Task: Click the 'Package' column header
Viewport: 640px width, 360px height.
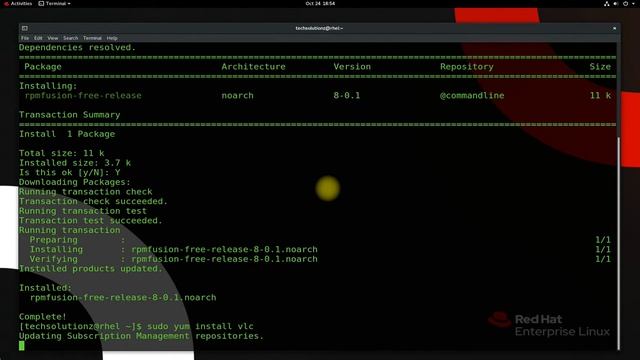Action: (x=43, y=67)
